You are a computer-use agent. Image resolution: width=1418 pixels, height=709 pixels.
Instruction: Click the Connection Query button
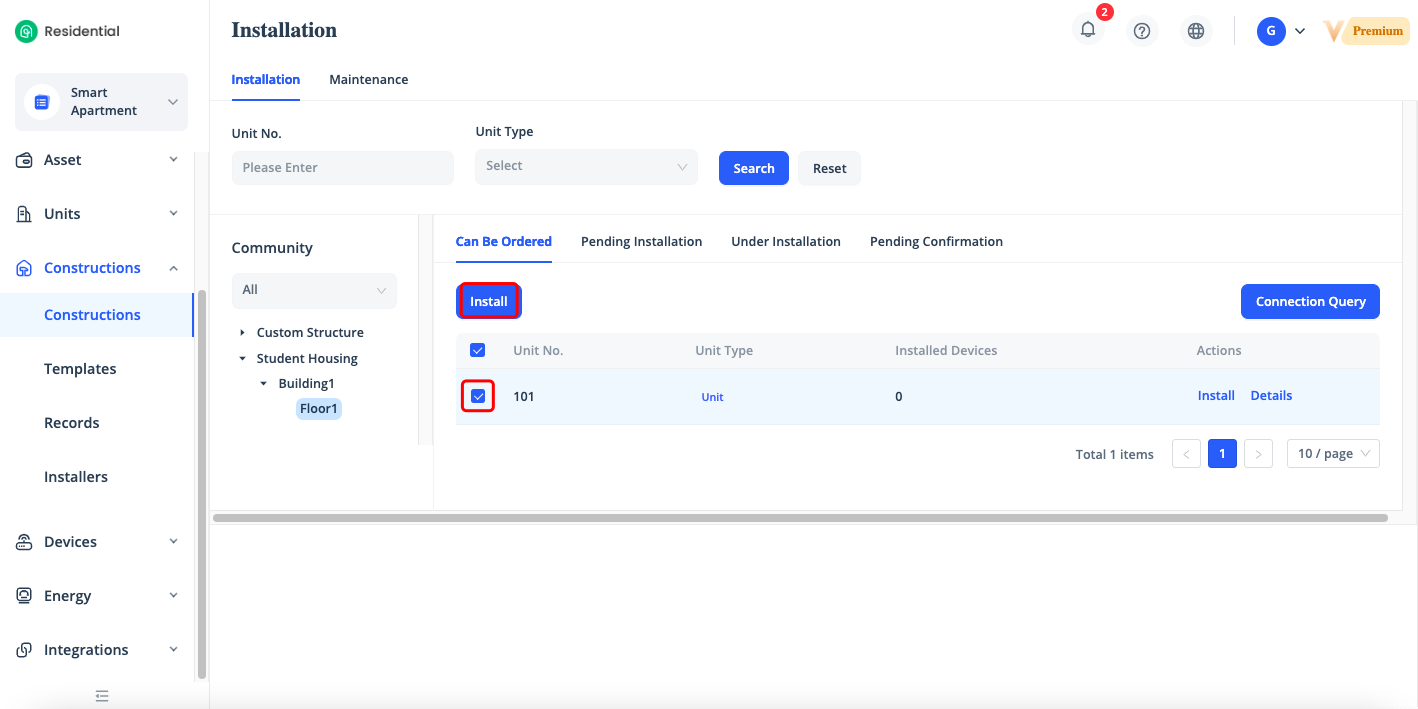point(1310,302)
